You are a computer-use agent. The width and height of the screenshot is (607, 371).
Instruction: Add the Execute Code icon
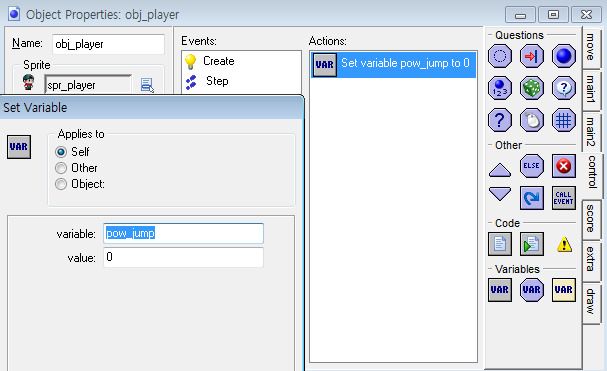[x=500, y=244]
